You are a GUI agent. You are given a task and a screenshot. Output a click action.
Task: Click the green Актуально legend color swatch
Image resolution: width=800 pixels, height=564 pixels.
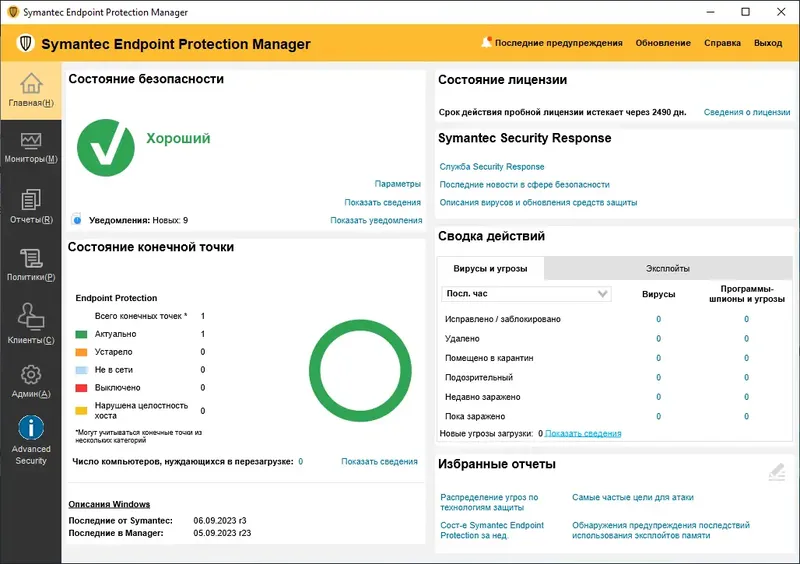tap(81, 334)
